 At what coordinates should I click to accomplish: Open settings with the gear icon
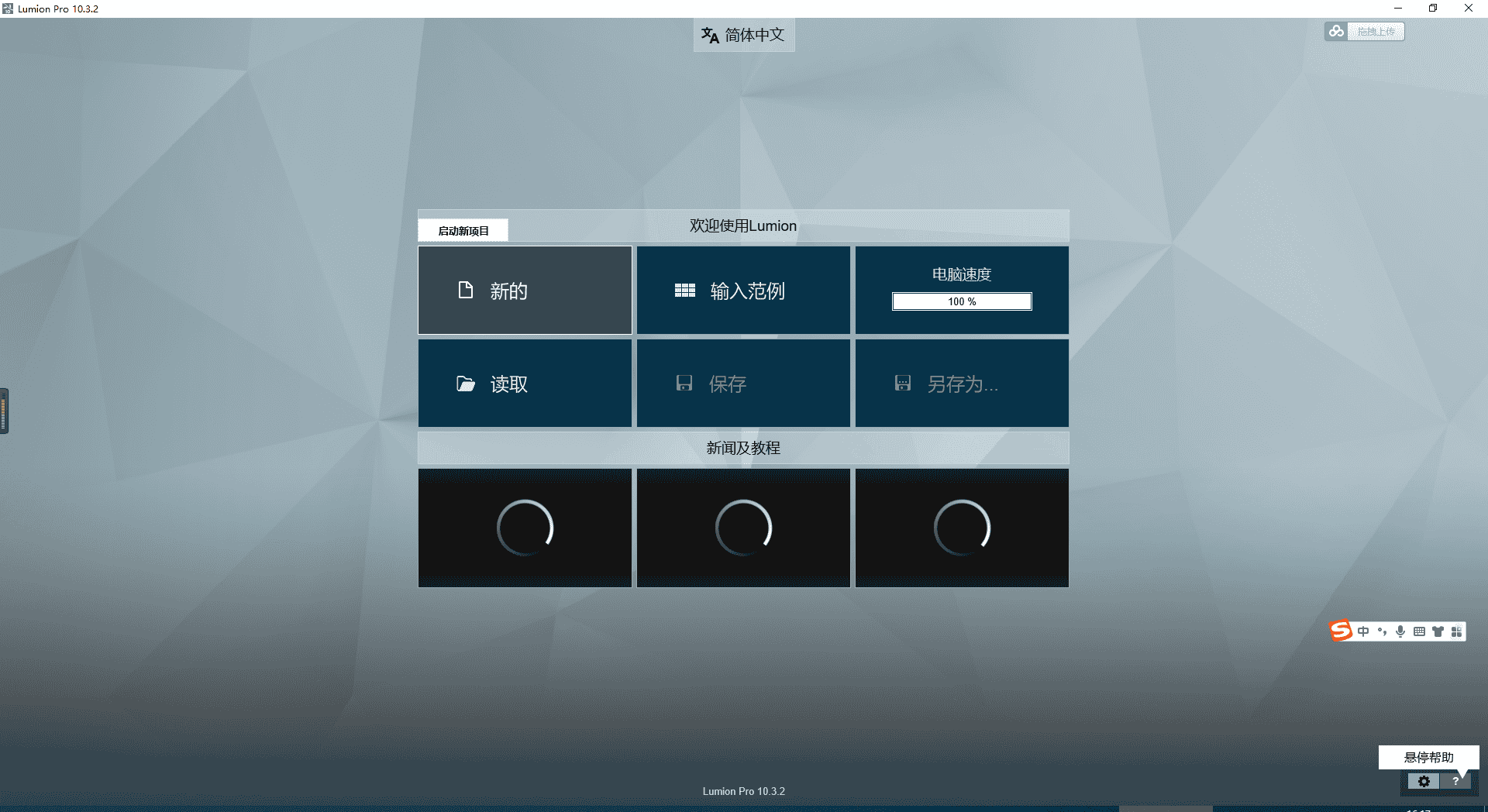(x=1424, y=781)
